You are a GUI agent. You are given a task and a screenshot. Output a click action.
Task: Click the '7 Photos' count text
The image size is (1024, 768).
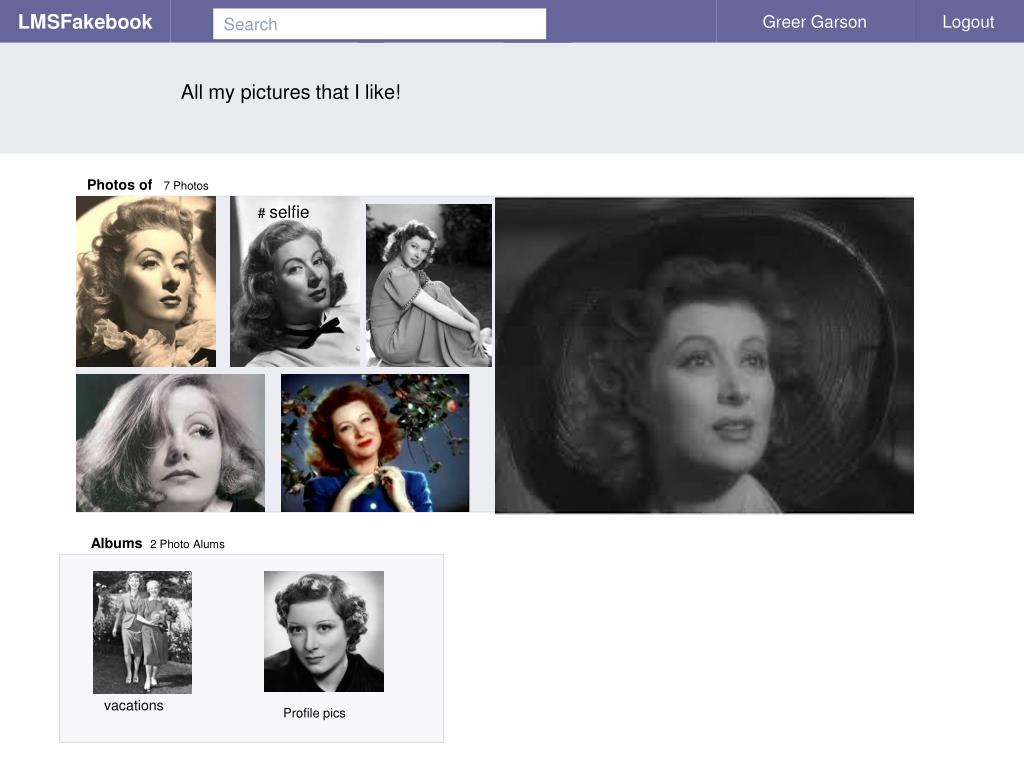(186, 185)
